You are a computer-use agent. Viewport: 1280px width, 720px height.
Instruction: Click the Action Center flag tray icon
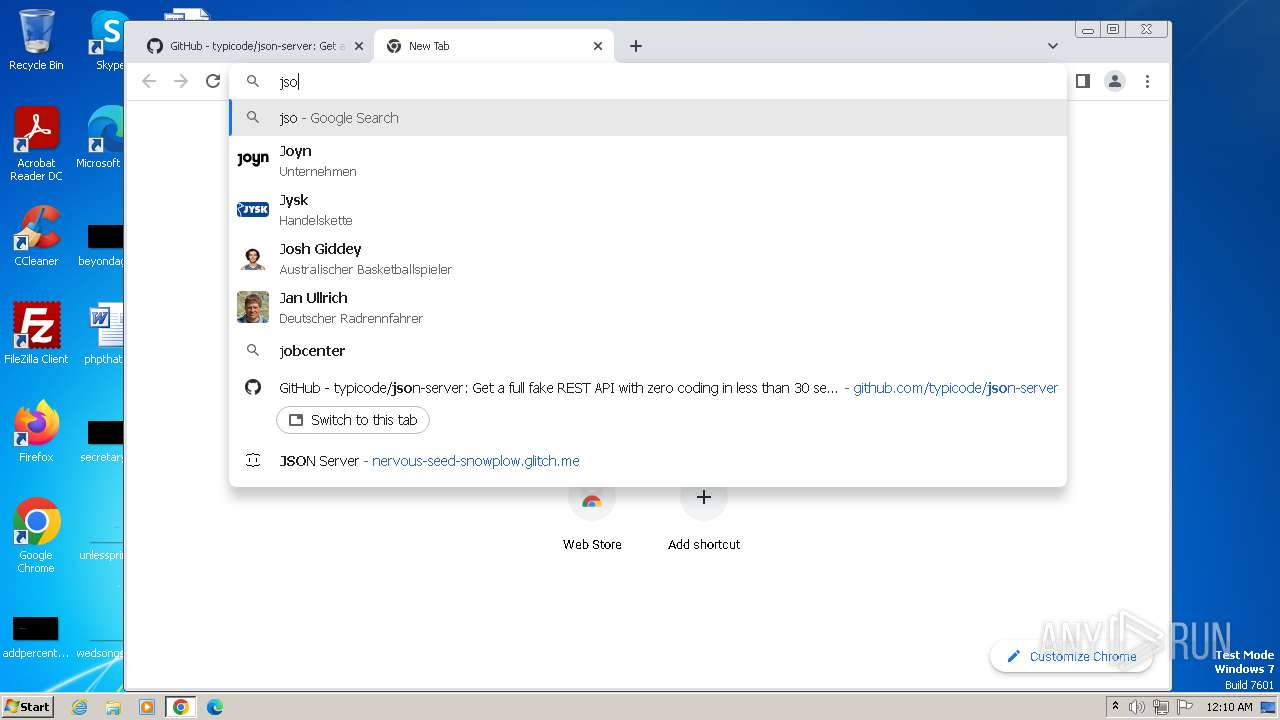click(1185, 707)
